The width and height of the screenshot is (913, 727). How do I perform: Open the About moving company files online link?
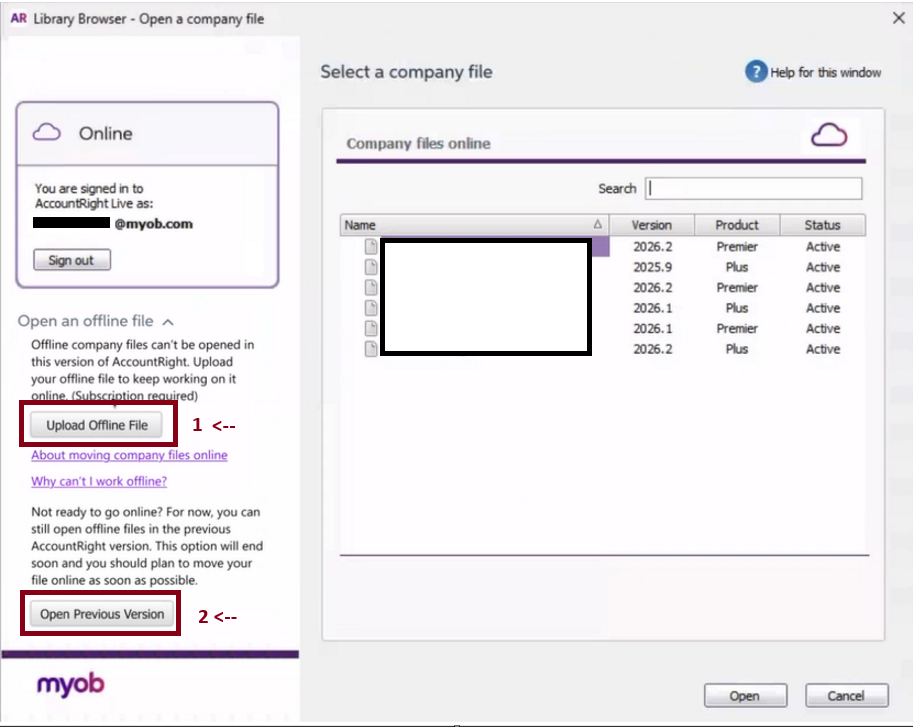(129, 455)
